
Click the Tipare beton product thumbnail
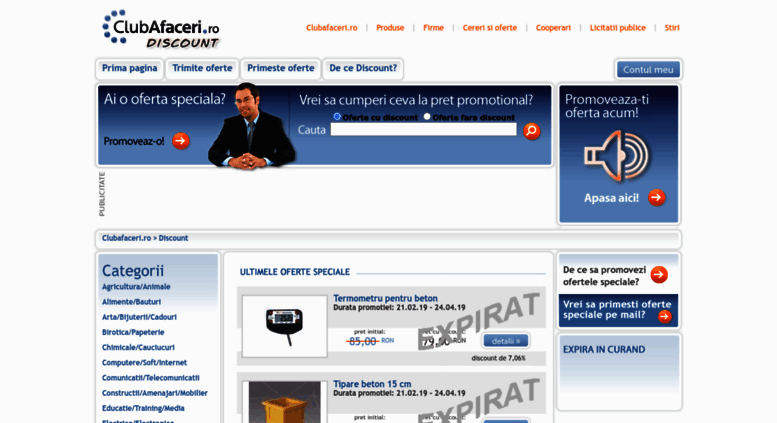click(x=284, y=402)
